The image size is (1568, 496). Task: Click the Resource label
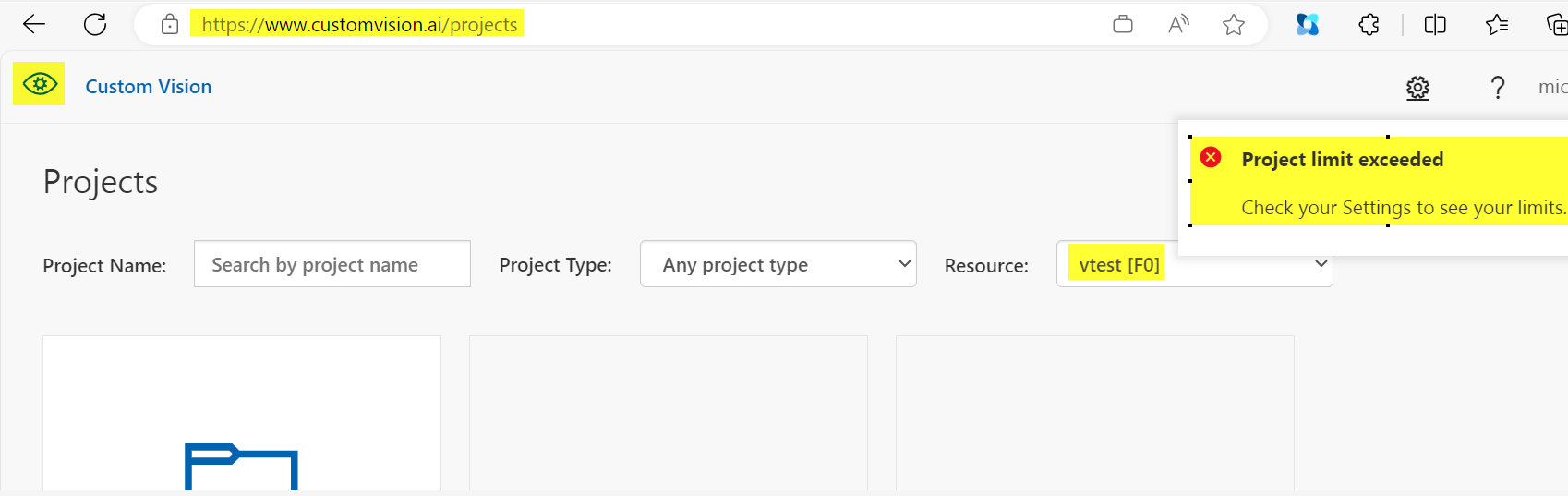click(986, 266)
